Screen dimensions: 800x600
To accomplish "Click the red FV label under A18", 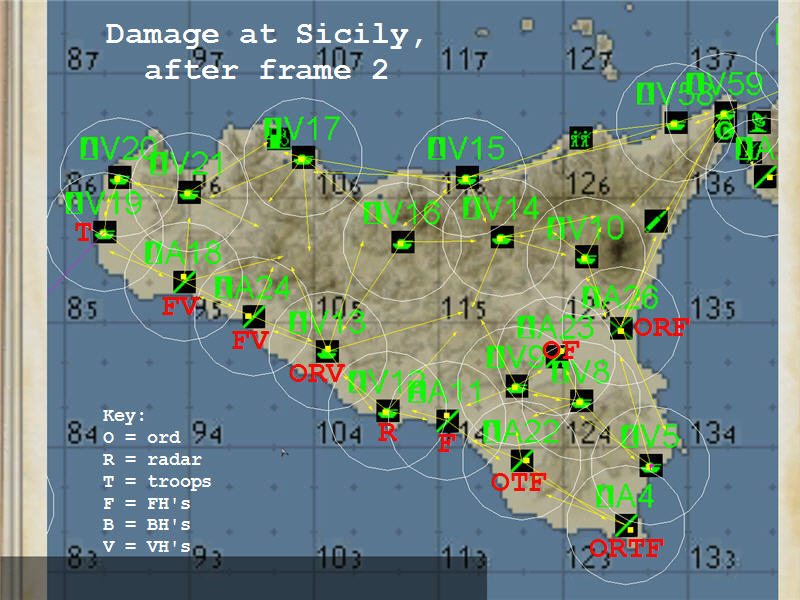I will click(x=180, y=306).
